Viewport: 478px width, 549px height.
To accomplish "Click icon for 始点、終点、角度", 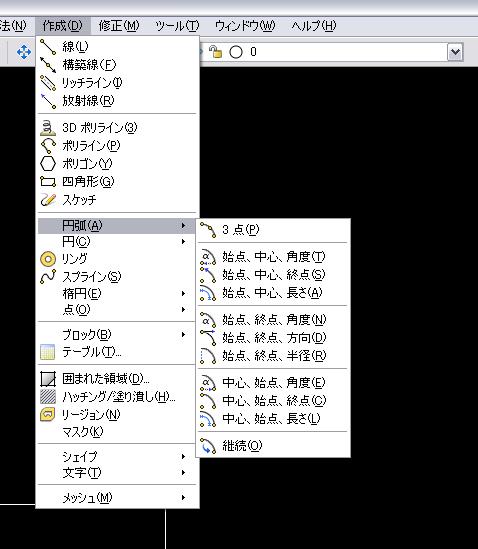I will point(208,320).
